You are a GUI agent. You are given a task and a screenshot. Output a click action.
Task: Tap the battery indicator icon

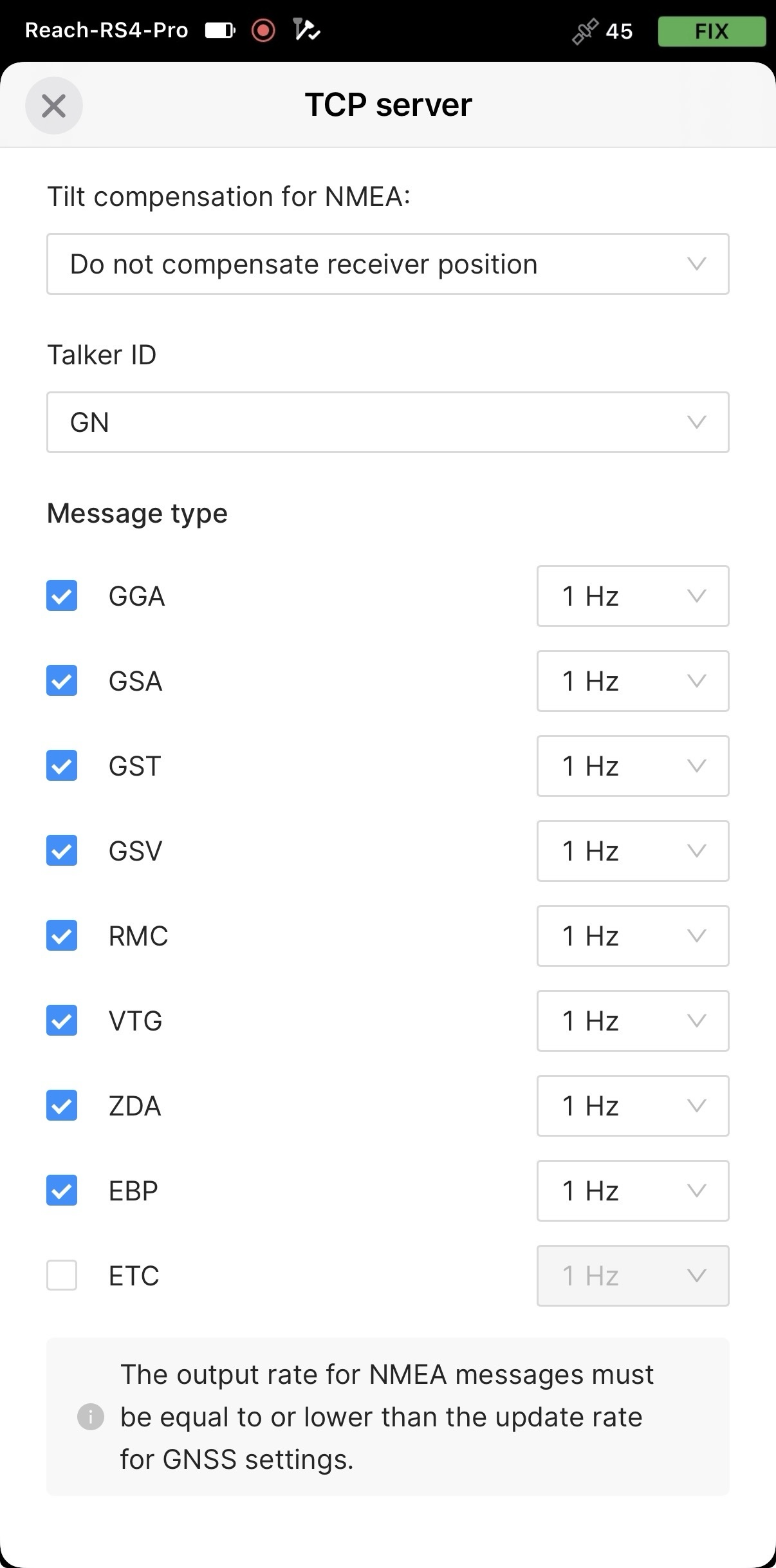221,30
